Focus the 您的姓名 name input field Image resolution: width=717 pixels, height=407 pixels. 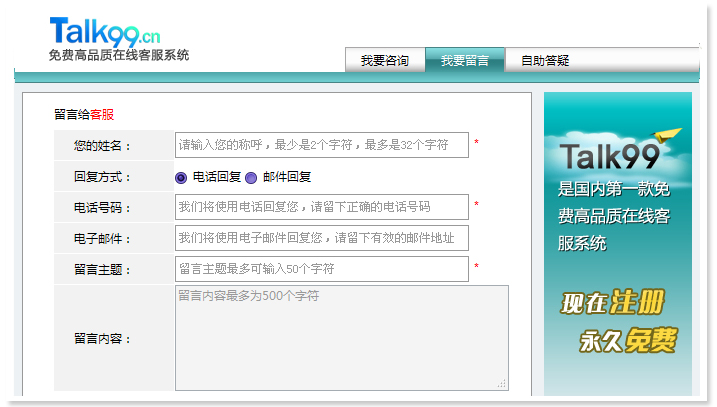point(322,145)
